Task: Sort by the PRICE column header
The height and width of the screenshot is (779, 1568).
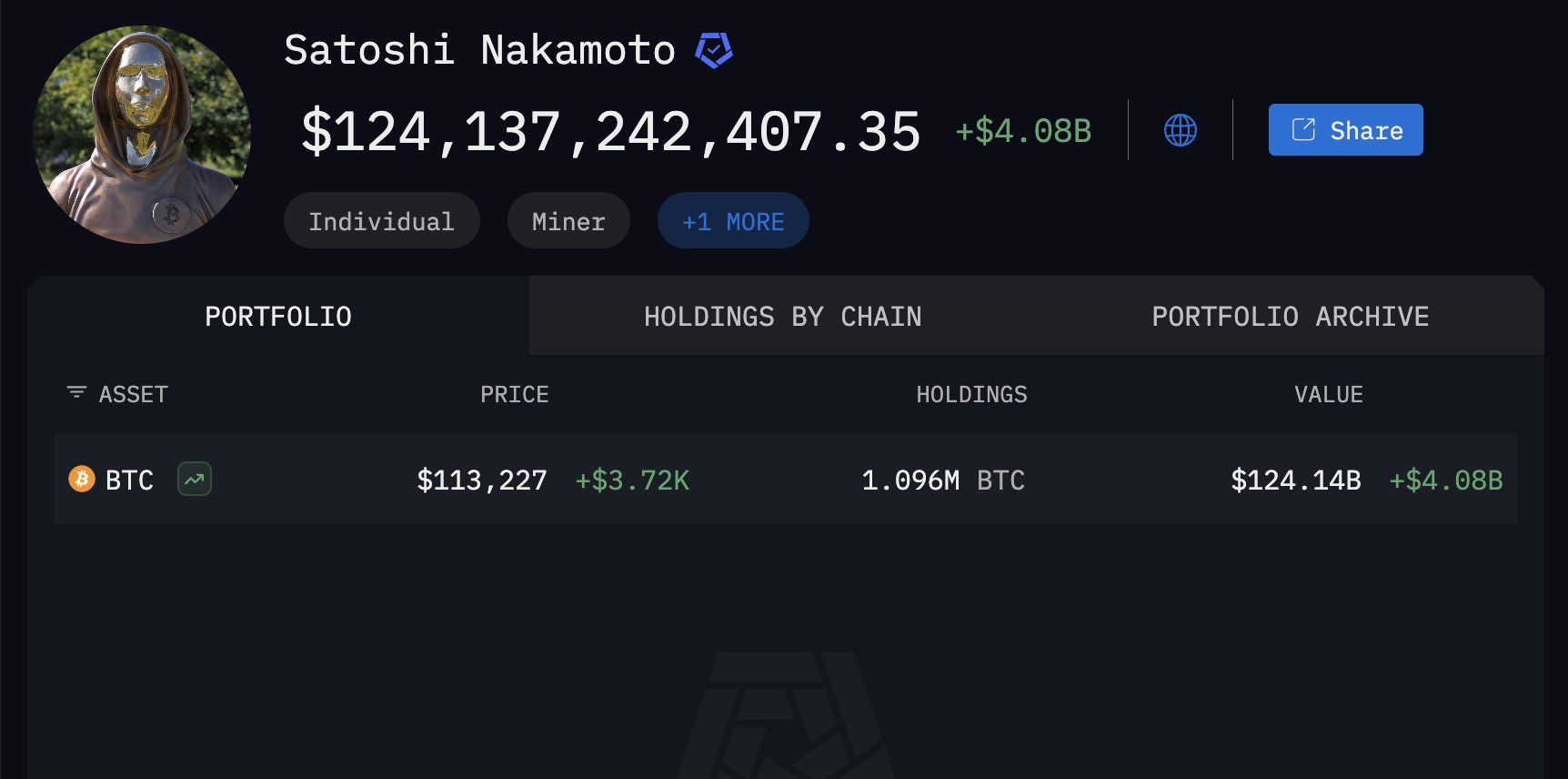Action: [514, 395]
